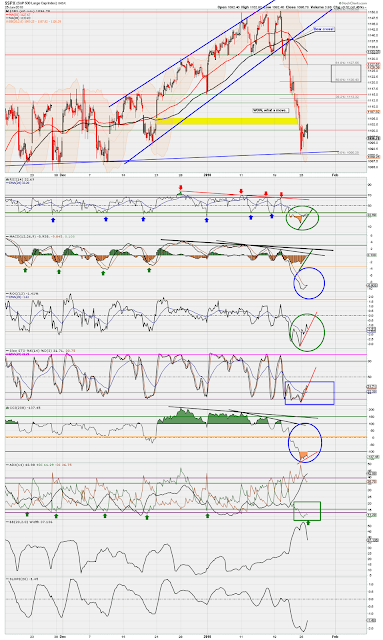Click the Open High Low Close quote line

pos(292,7)
